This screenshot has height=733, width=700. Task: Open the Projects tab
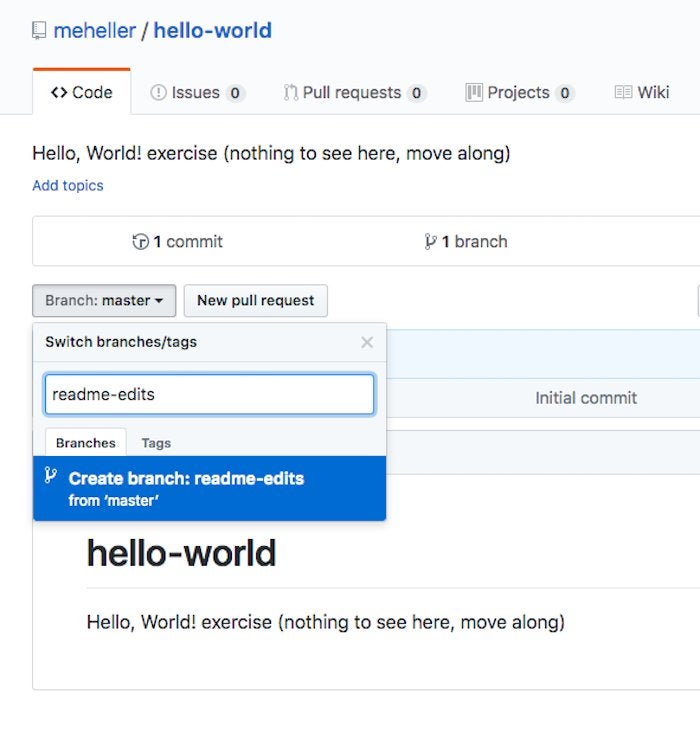[x=520, y=93]
